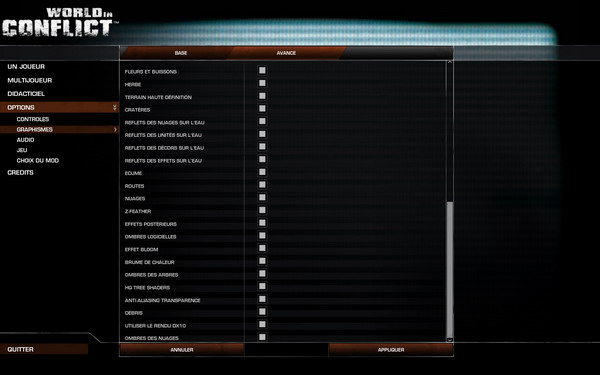
Task: Click the vertical scrollbar thumb
Action: [x=450, y=269]
